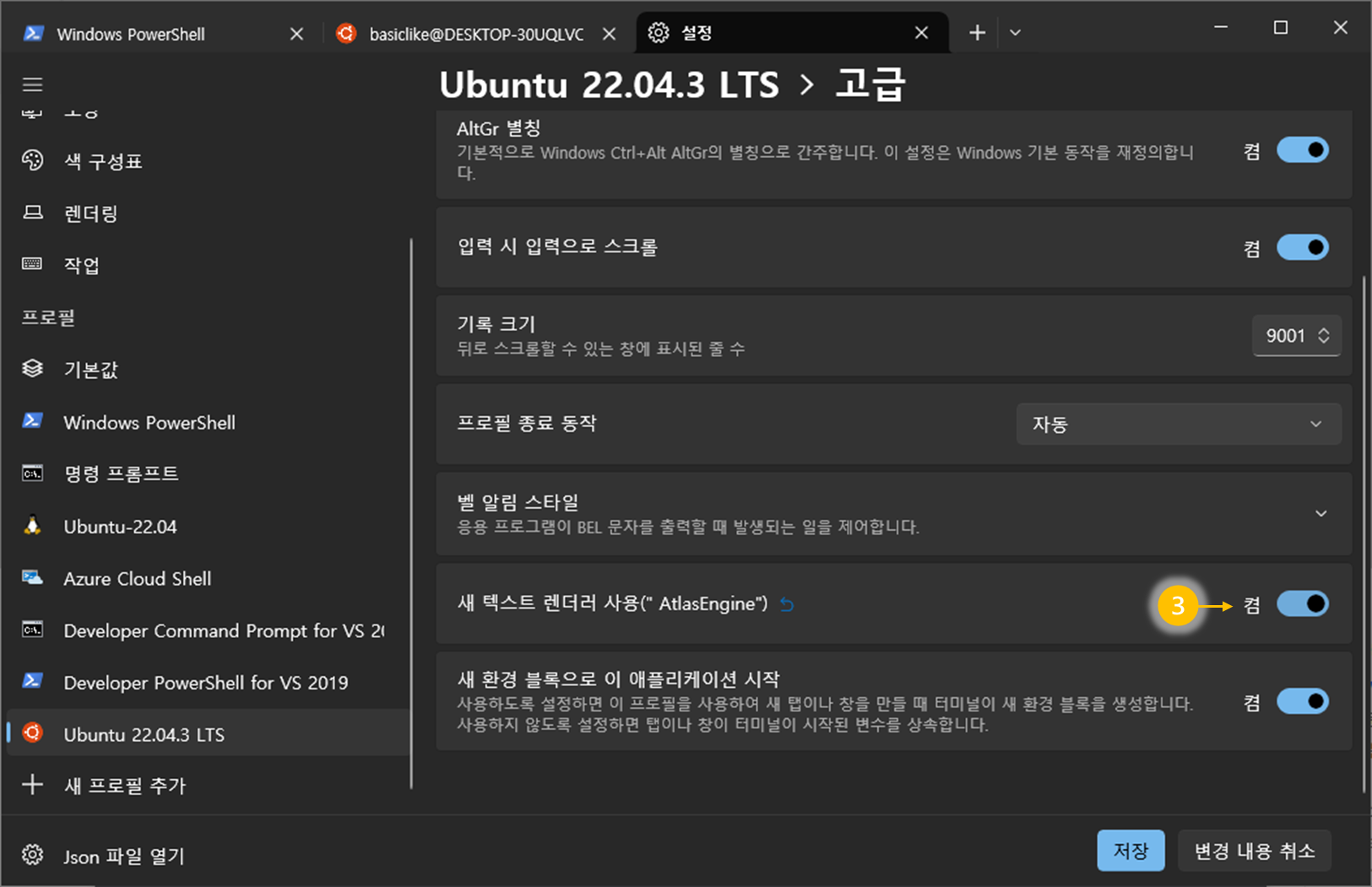
Task: Open the 프로필 종료 동작 dropdown
Action: [x=1179, y=424]
